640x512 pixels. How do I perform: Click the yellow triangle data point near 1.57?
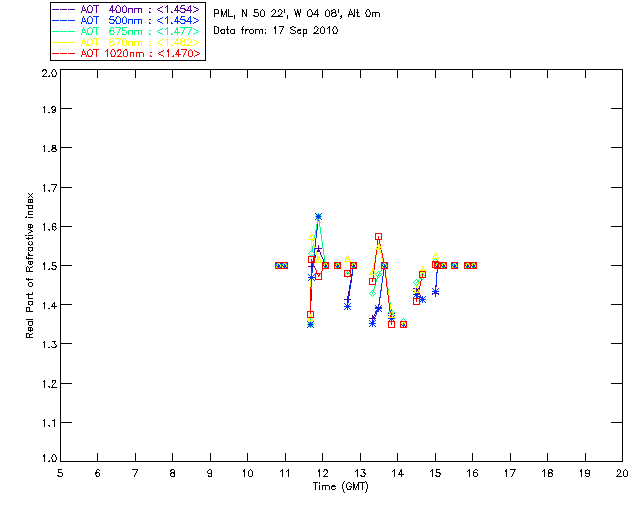pos(311,237)
